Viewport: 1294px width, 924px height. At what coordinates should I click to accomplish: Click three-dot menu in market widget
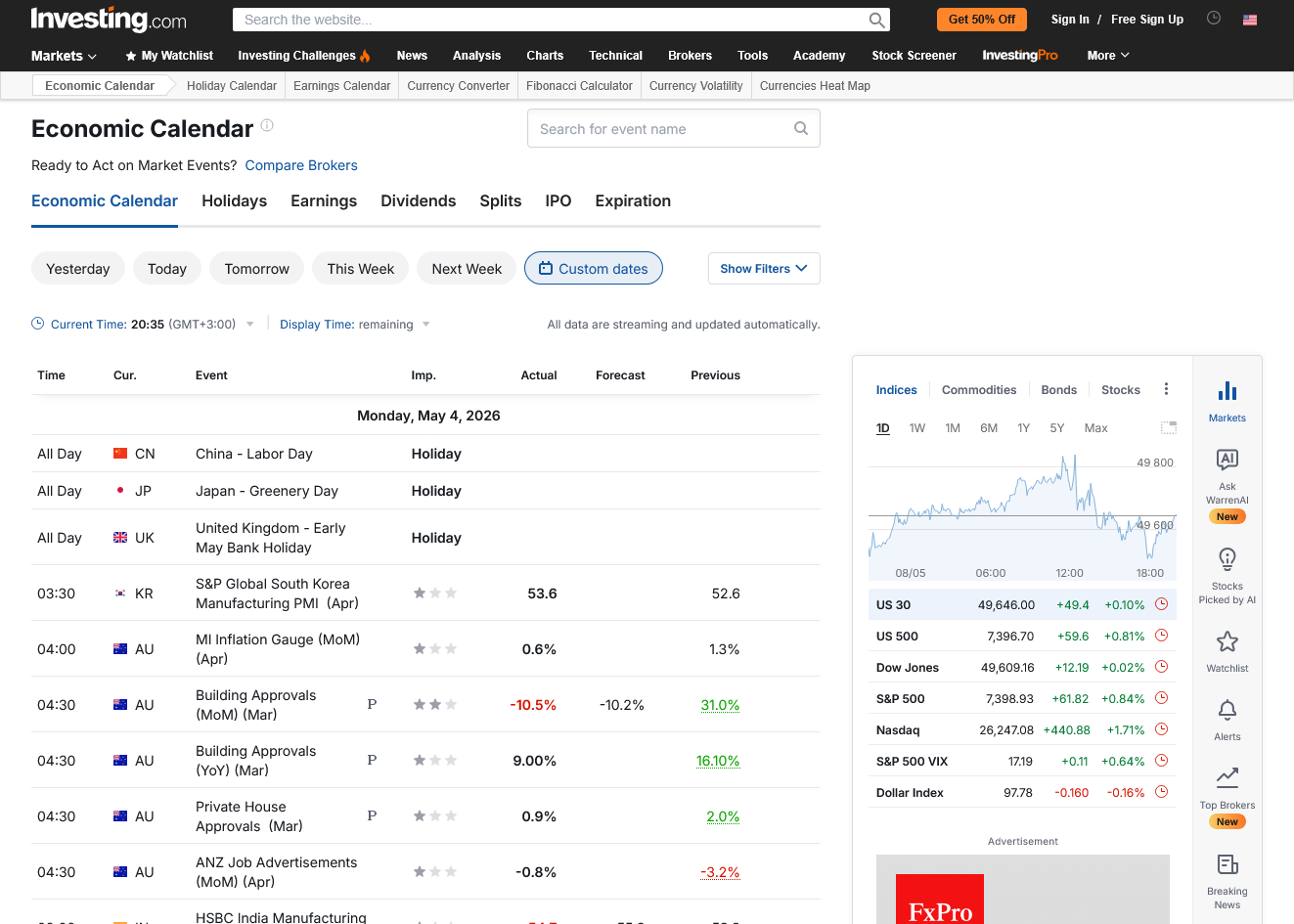(1166, 389)
